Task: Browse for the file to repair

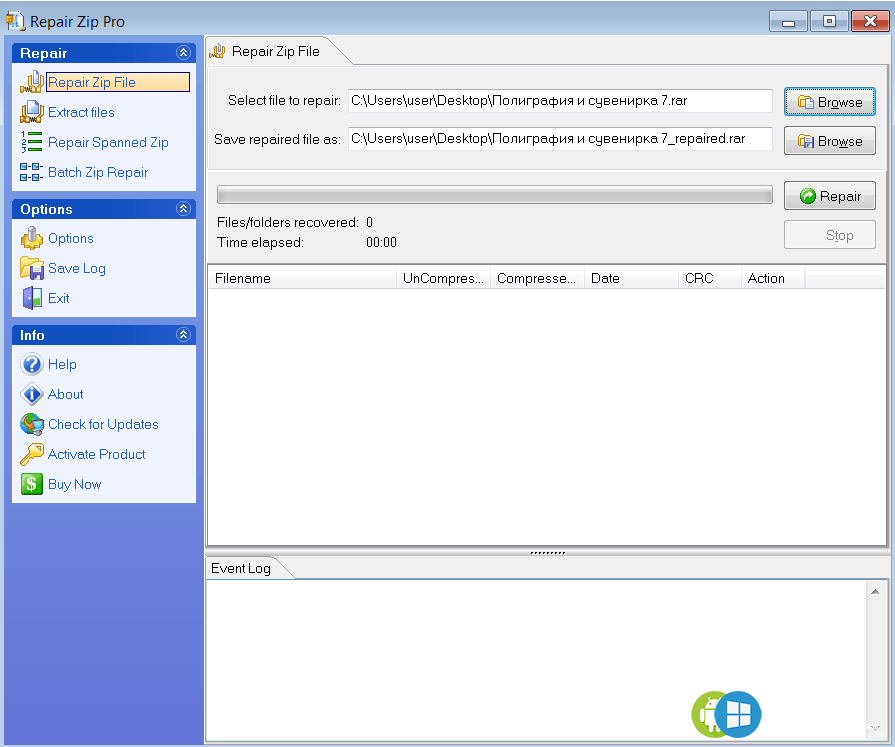Action: click(830, 102)
